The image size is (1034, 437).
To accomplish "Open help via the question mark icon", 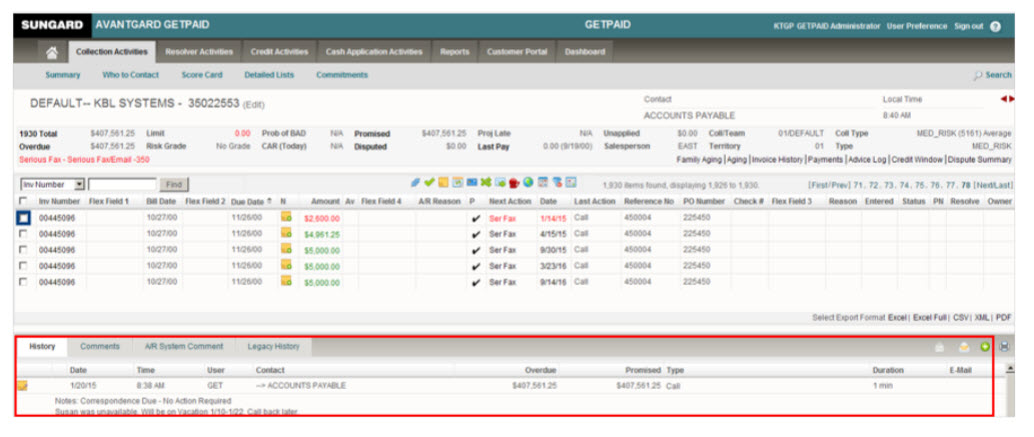I will 996,26.
